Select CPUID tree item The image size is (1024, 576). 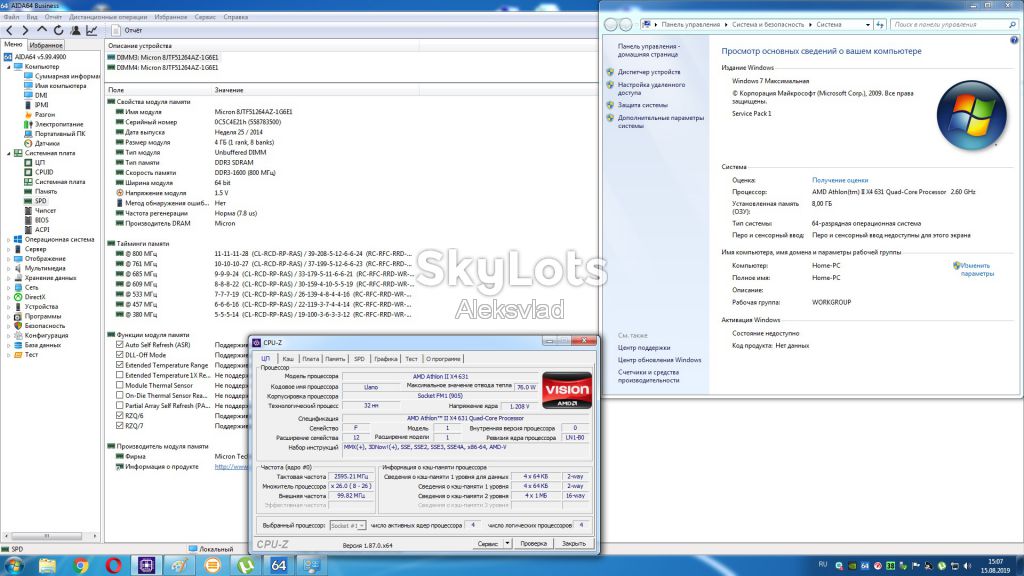(x=44, y=172)
